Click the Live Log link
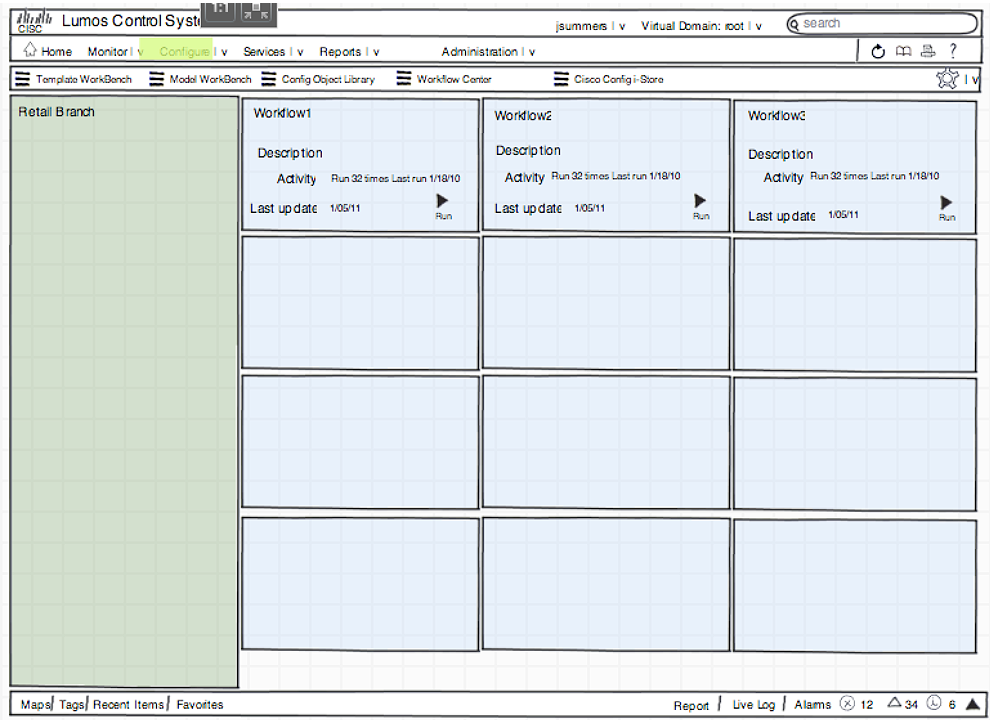The width and height of the screenshot is (990, 720). coord(753,705)
